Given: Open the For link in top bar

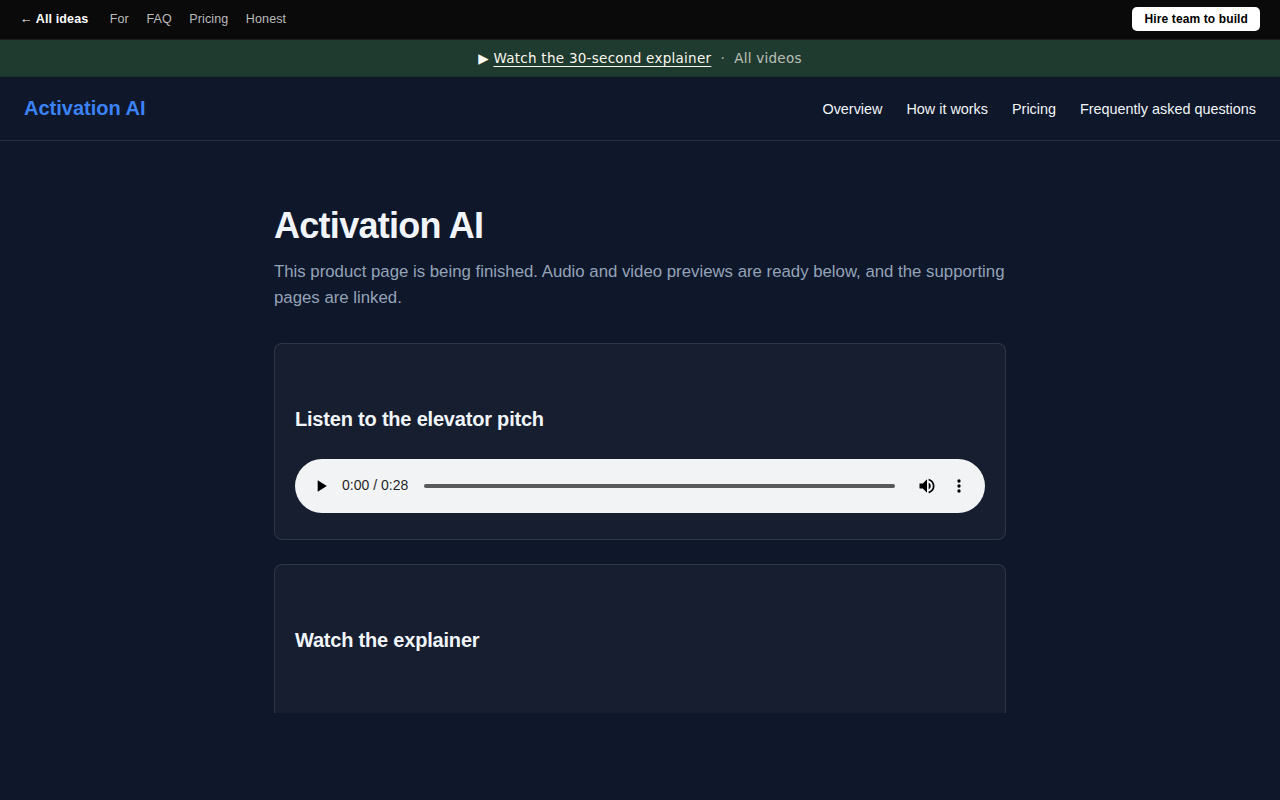Looking at the screenshot, I should tap(119, 19).
